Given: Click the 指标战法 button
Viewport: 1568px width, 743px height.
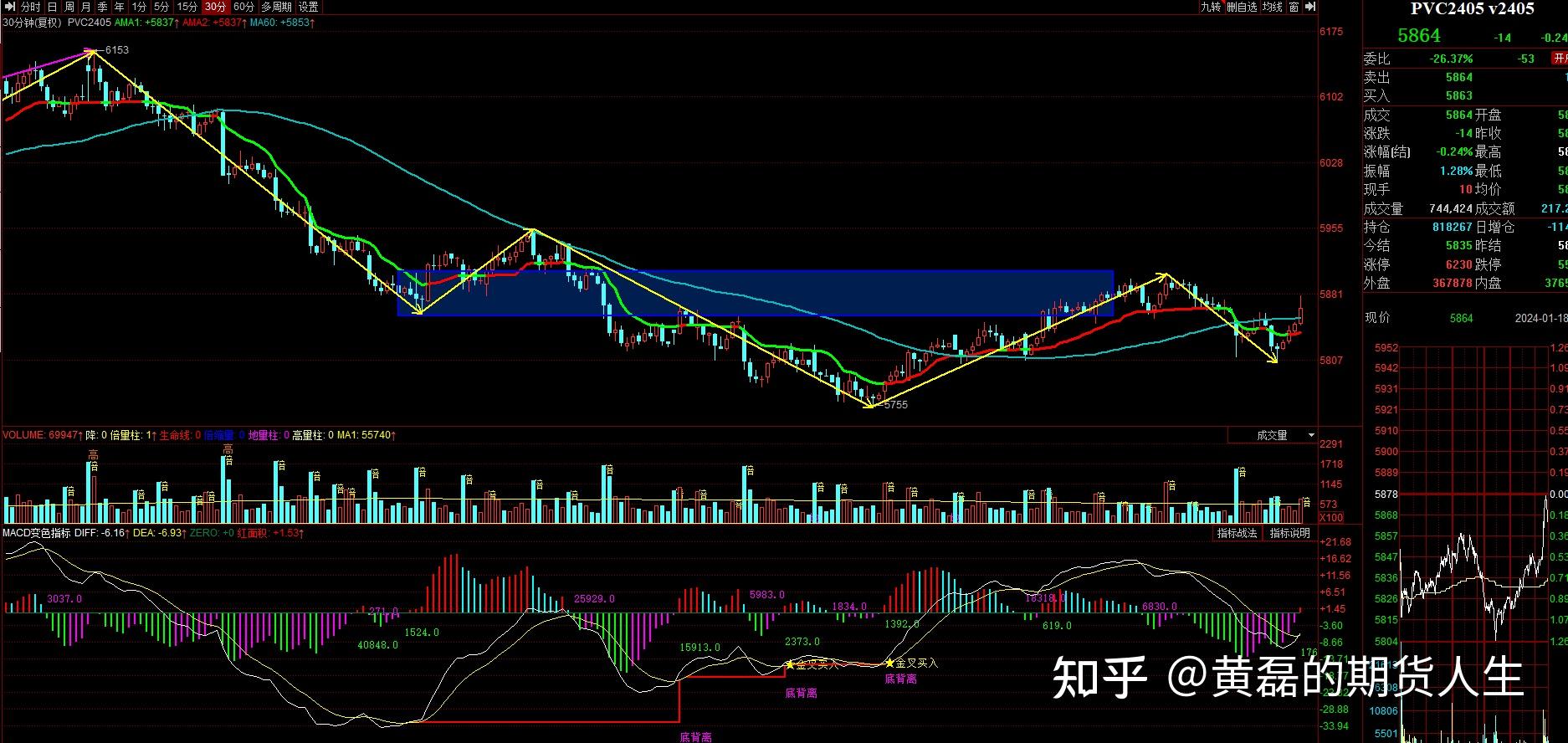Looking at the screenshot, I should pos(1237,533).
